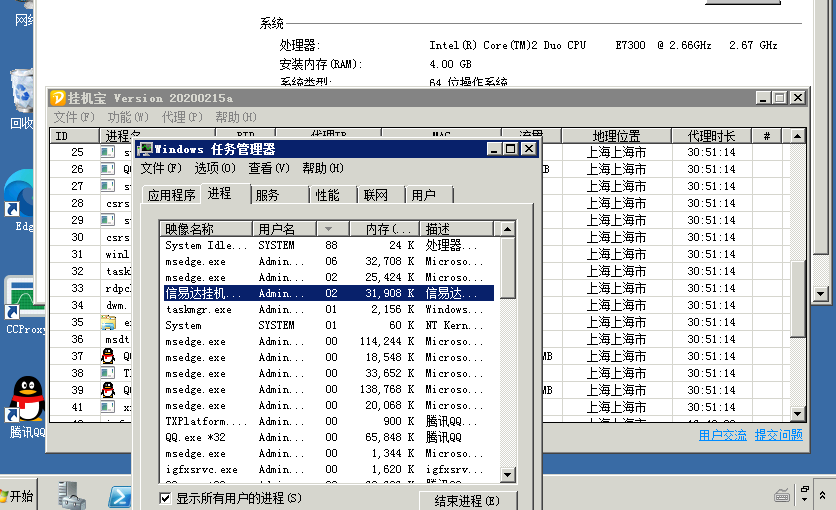Sort by 描述 column header
Viewport: 836px width, 510px height.
(456, 229)
